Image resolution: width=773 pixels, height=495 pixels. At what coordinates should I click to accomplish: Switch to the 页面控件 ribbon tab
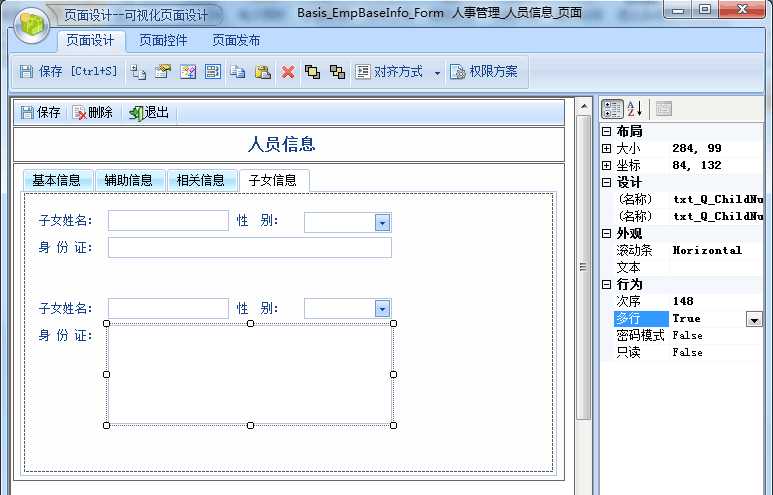pos(163,40)
